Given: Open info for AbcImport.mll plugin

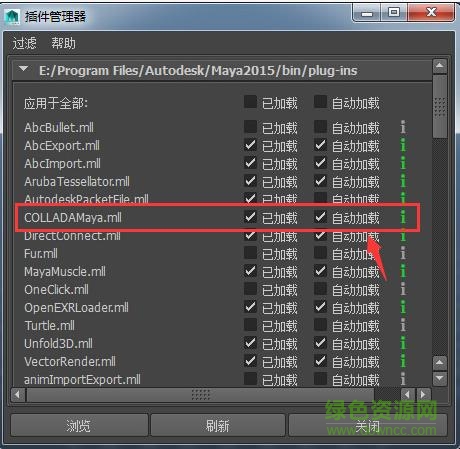Looking at the screenshot, I should tap(403, 163).
